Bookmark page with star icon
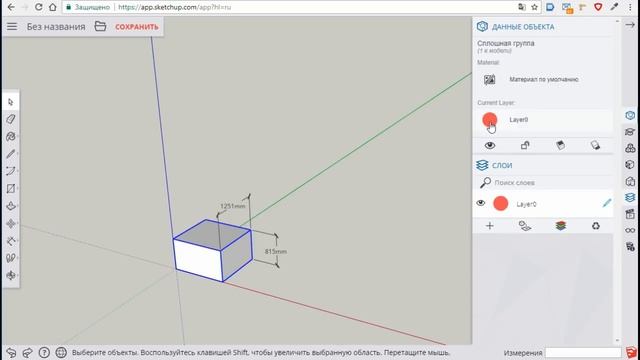Viewport: 640px width, 360px height. click(534, 7)
